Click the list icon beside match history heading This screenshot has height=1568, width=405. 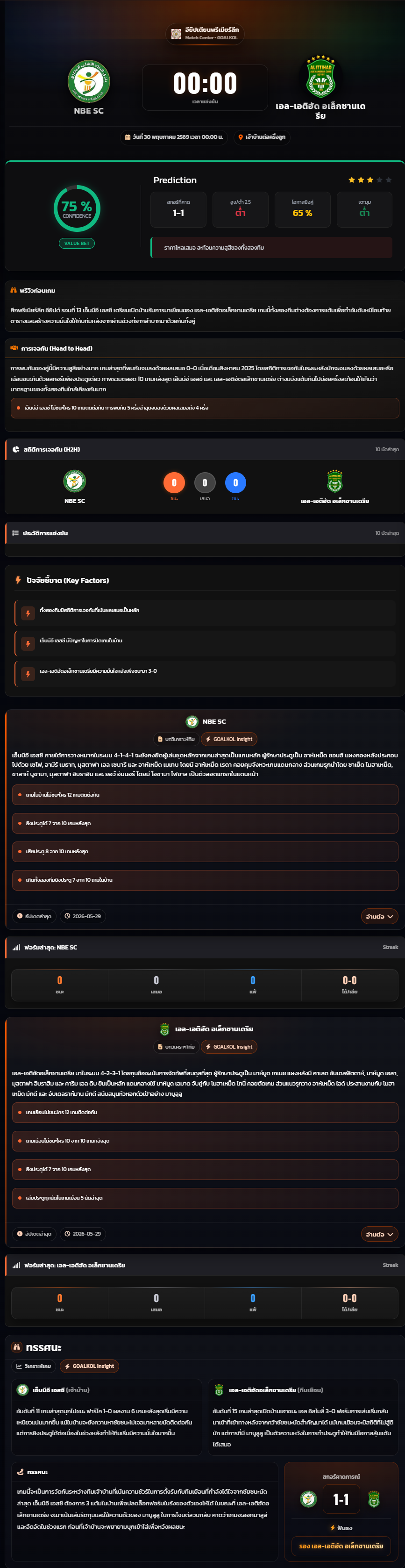tap(15, 532)
